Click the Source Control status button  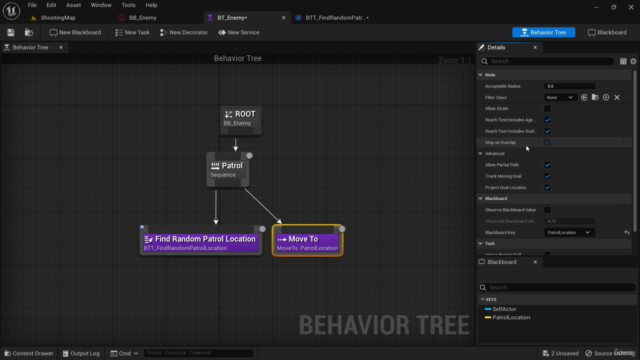pos(611,353)
